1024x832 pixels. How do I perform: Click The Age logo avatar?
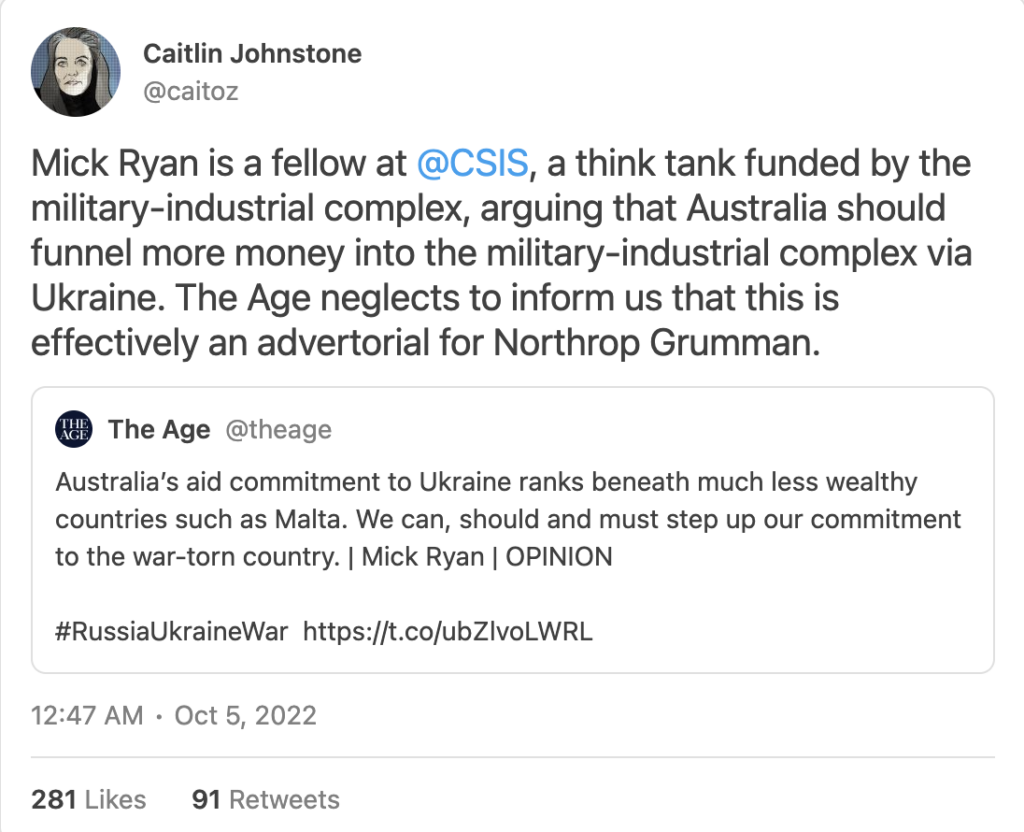[x=73, y=429]
